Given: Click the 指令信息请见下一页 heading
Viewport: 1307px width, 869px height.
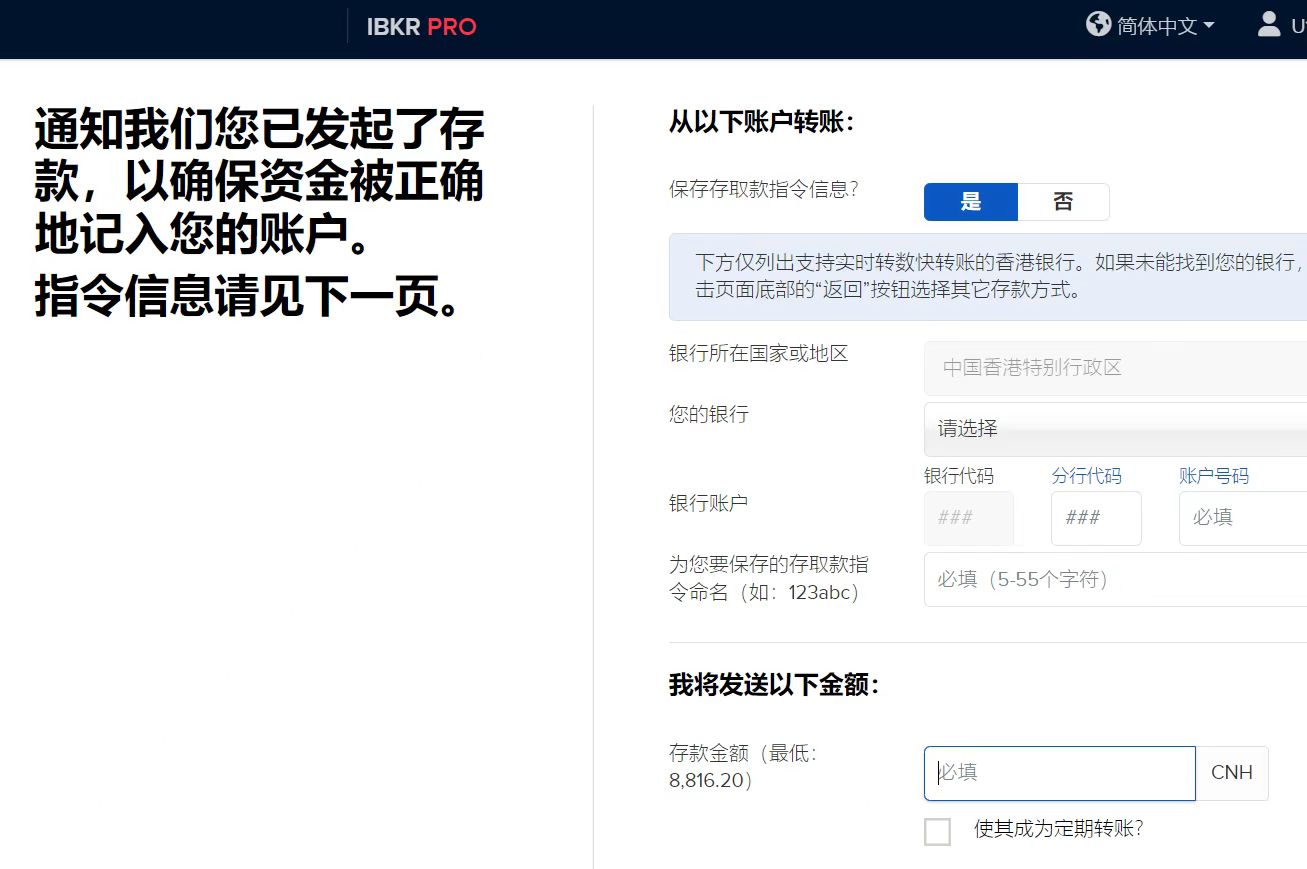Looking at the screenshot, I should tap(248, 296).
